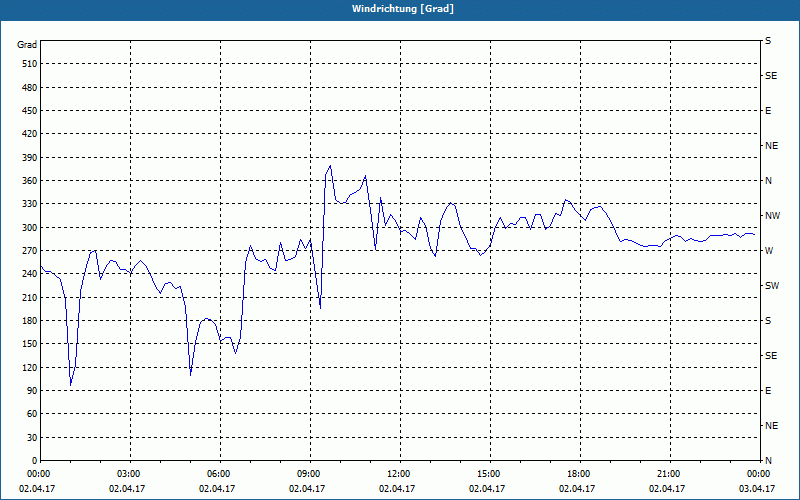The height and width of the screenshot is (500, 800).
Task: Select the 480 y-axis value
Action: pos(29,87)
